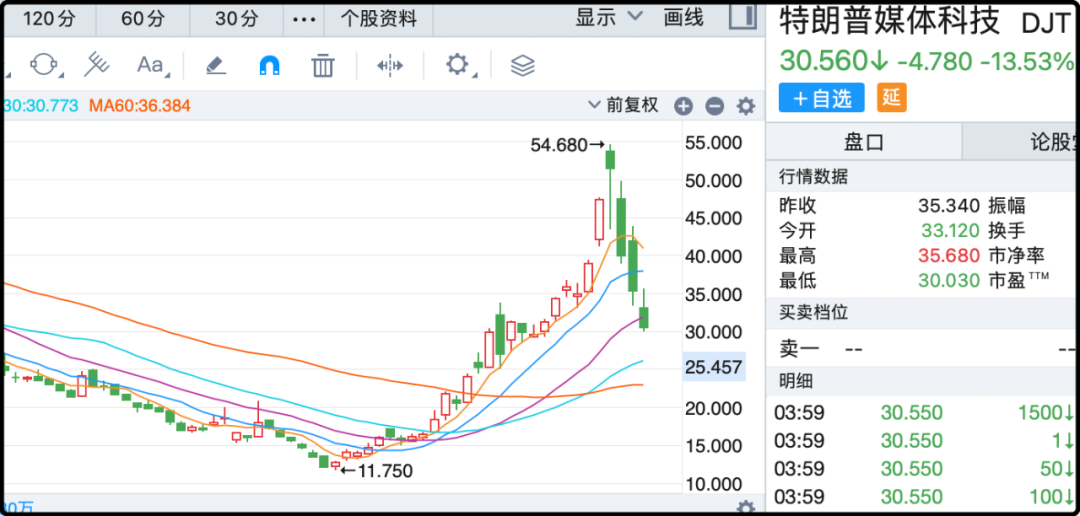Open chart indicator settings gear
Screen dimensions: 1080x516
745,106
